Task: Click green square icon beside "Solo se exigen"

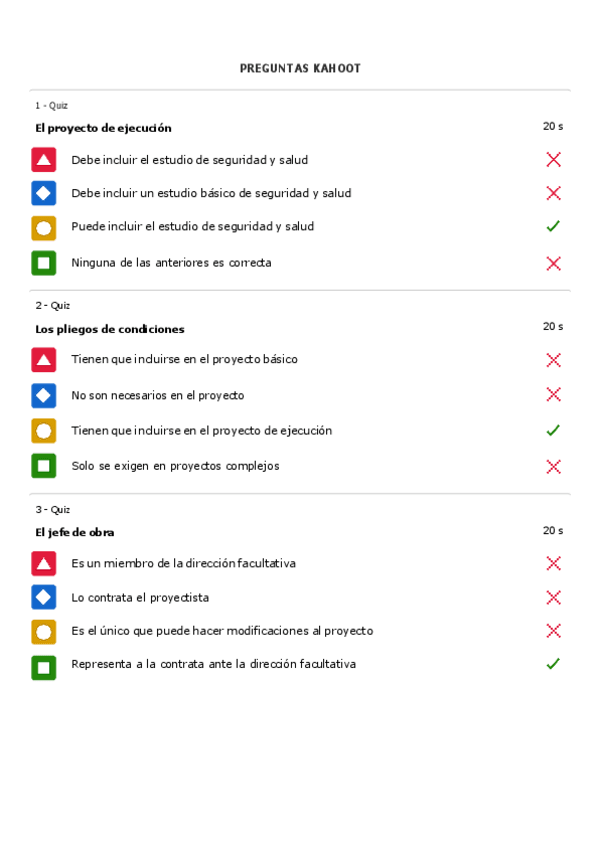Action: [43, 466]
